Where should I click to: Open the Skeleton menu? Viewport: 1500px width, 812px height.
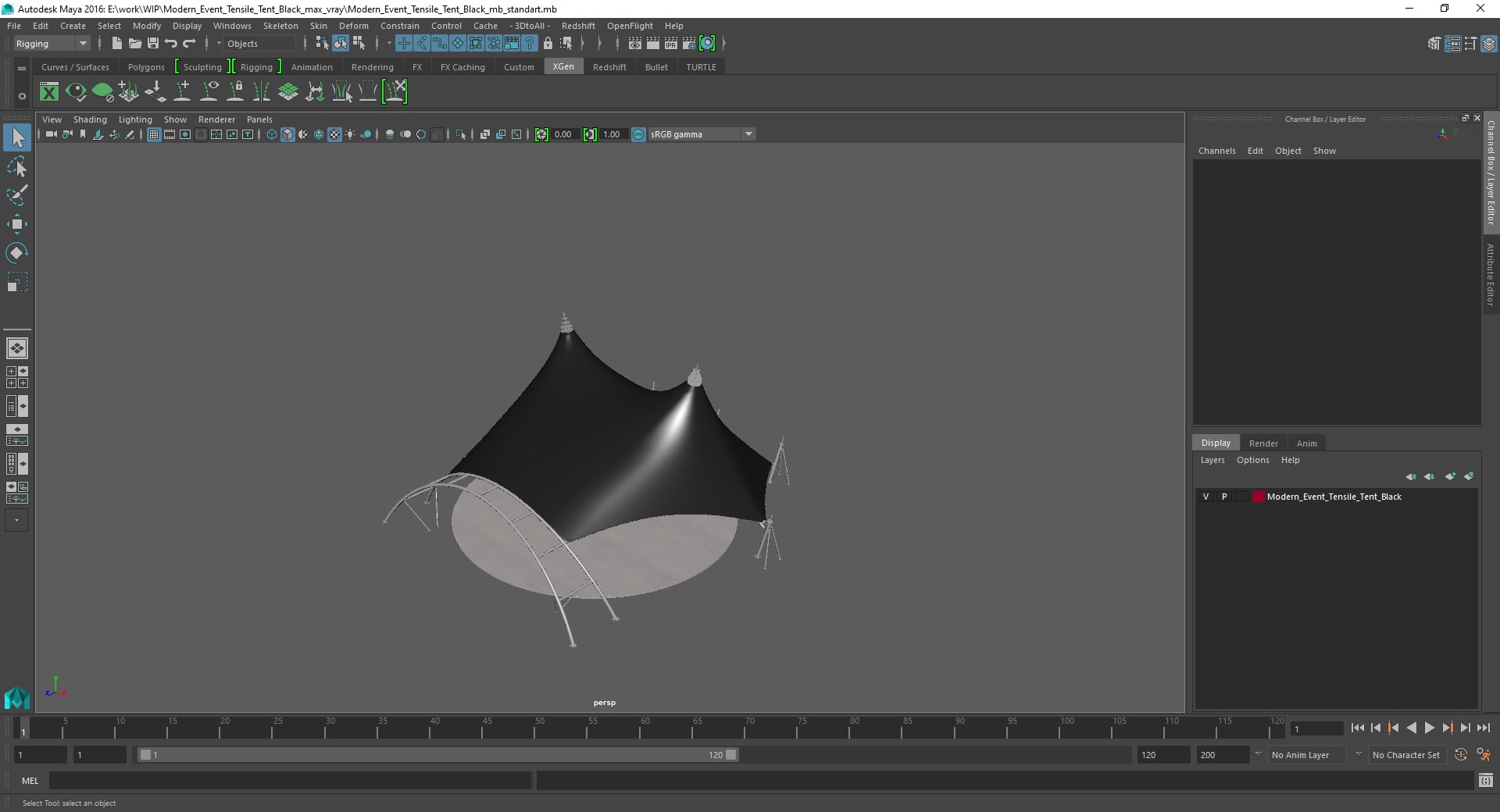[x=280, y=26]
